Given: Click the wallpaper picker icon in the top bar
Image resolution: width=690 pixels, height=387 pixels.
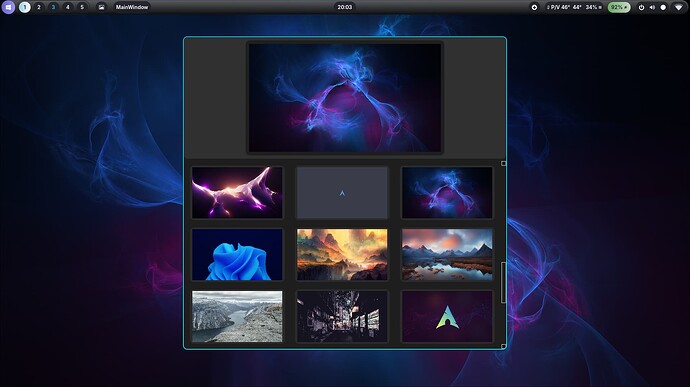Looking at the screenshot, I should (x=101, y=7).
